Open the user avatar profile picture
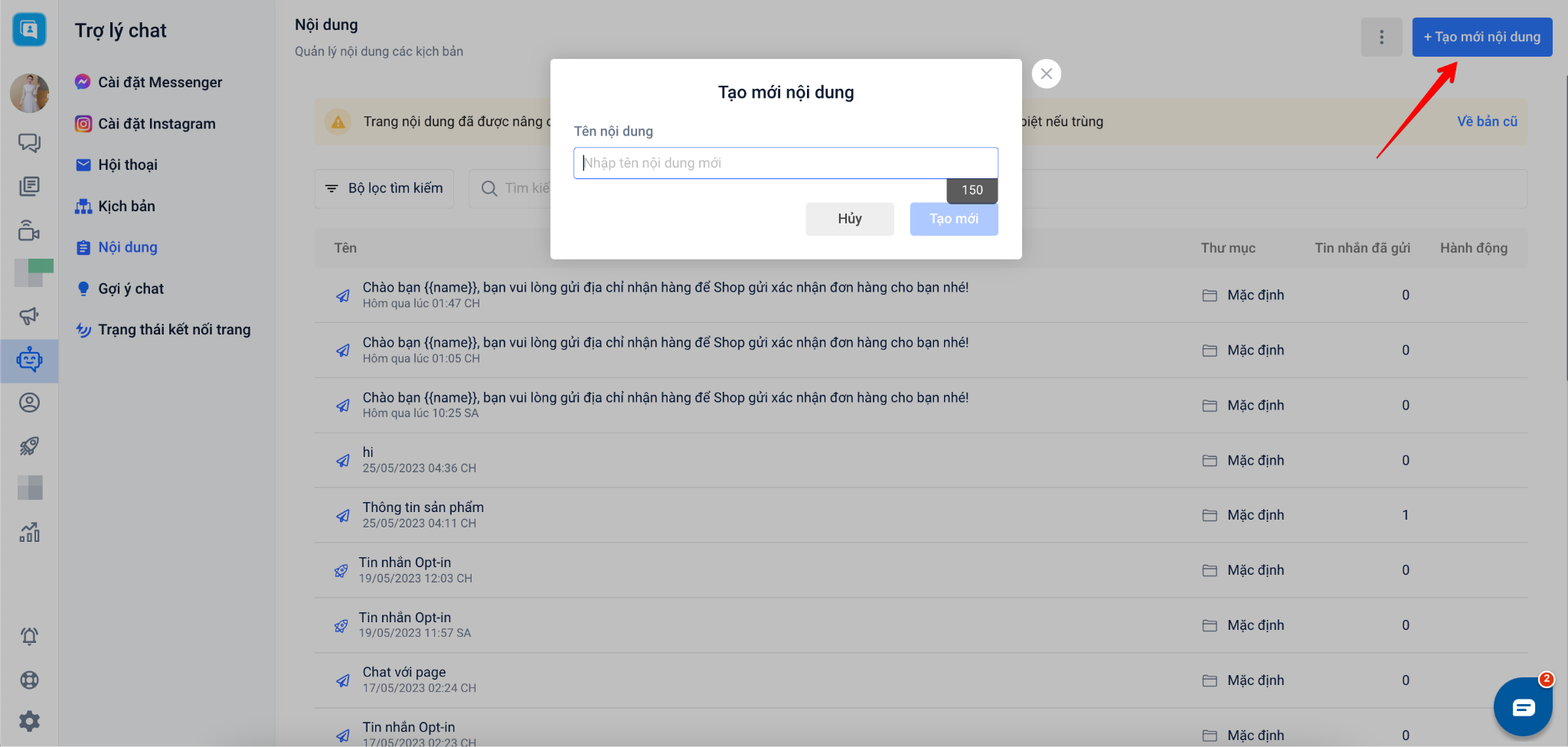The width and height of the screenshot is (1568, 747). [29, 93]
